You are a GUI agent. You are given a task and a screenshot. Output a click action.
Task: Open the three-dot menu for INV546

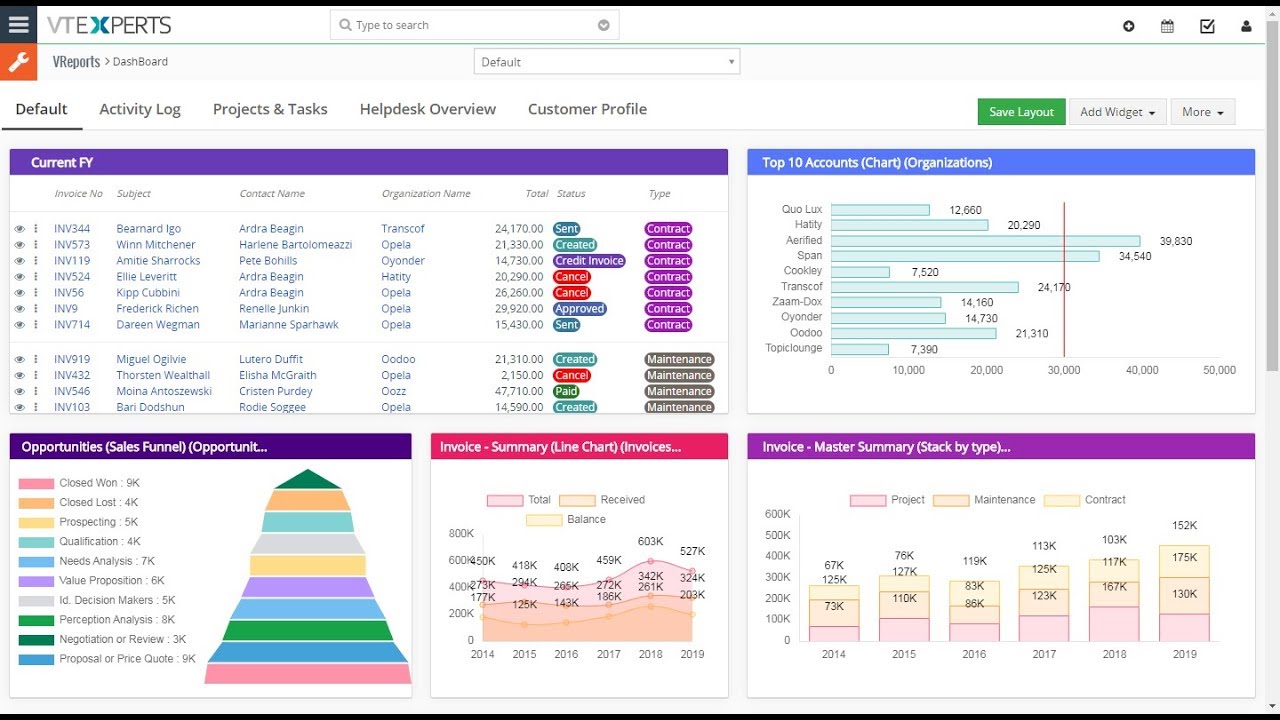(x=36, y=392)
